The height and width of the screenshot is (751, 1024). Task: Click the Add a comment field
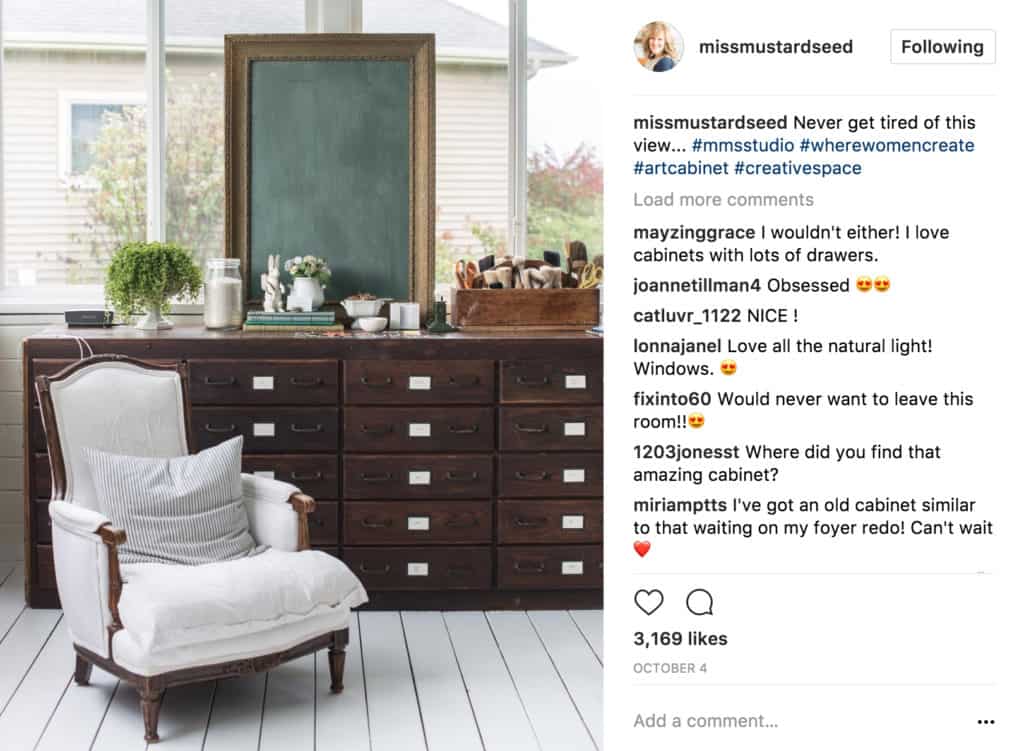tap(800, 721)
